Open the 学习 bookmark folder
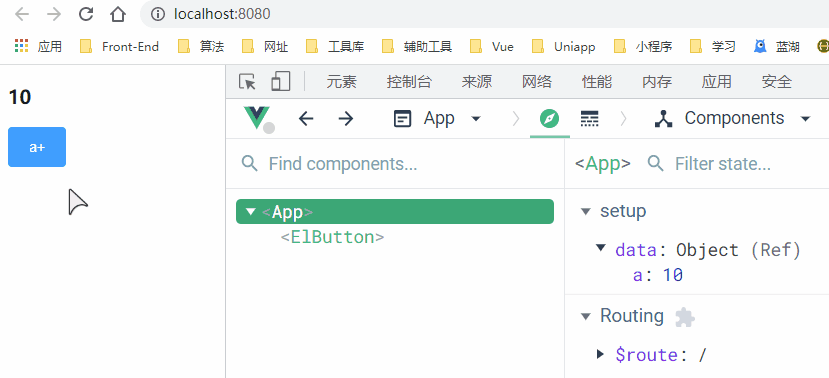This screenshot has height=378, width=829. click(x=713, y=47)
